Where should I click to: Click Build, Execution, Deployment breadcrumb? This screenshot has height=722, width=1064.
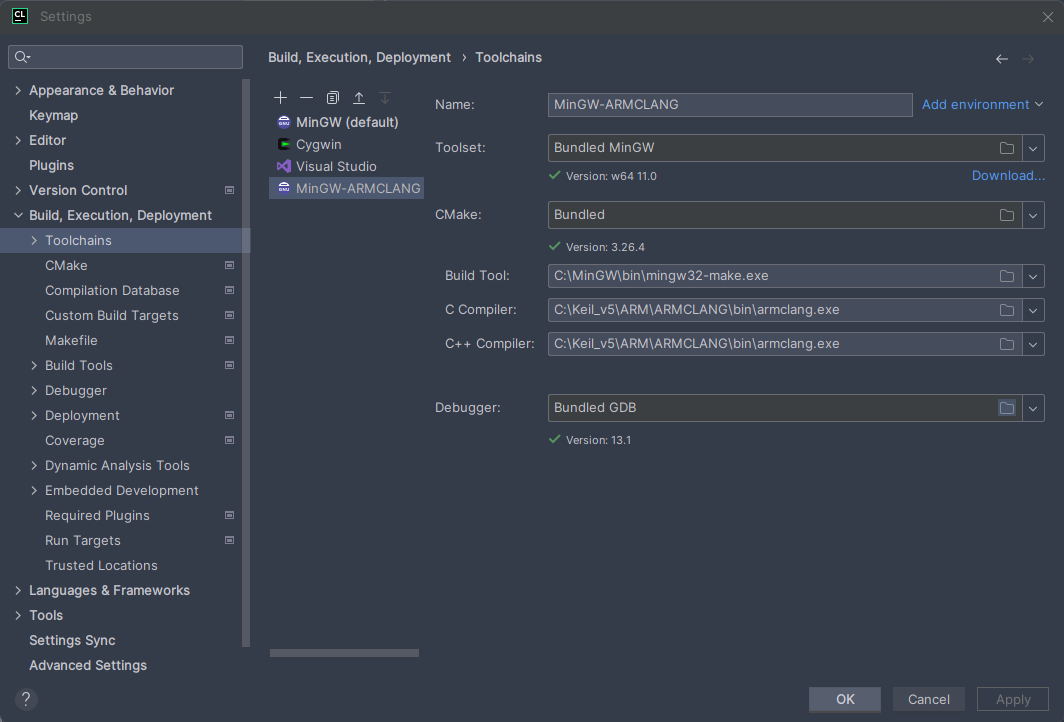(x=359, y=58)
